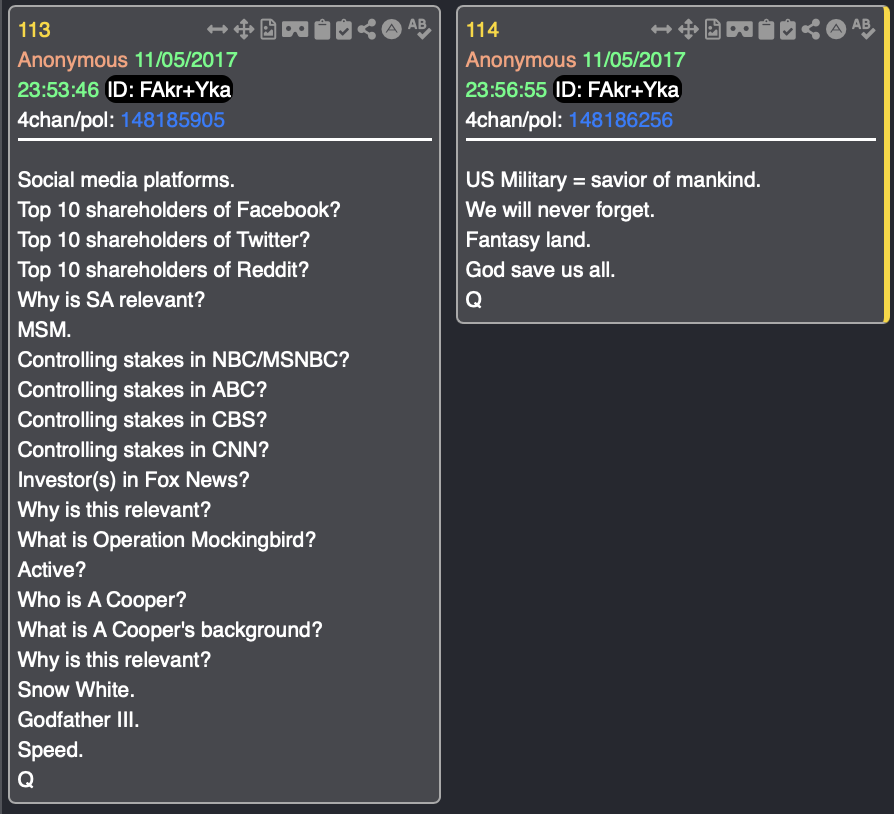Click the circled A icon on post 113
This screenshot has height=814, width=894.
(391, 30)
